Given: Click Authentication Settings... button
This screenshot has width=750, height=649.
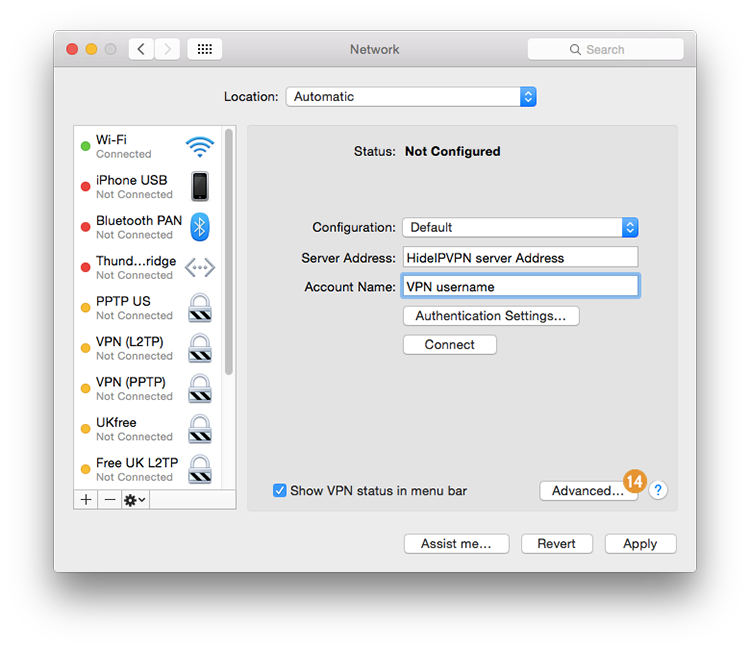Looking at the screenshot, I should click(x=491, y=316).
